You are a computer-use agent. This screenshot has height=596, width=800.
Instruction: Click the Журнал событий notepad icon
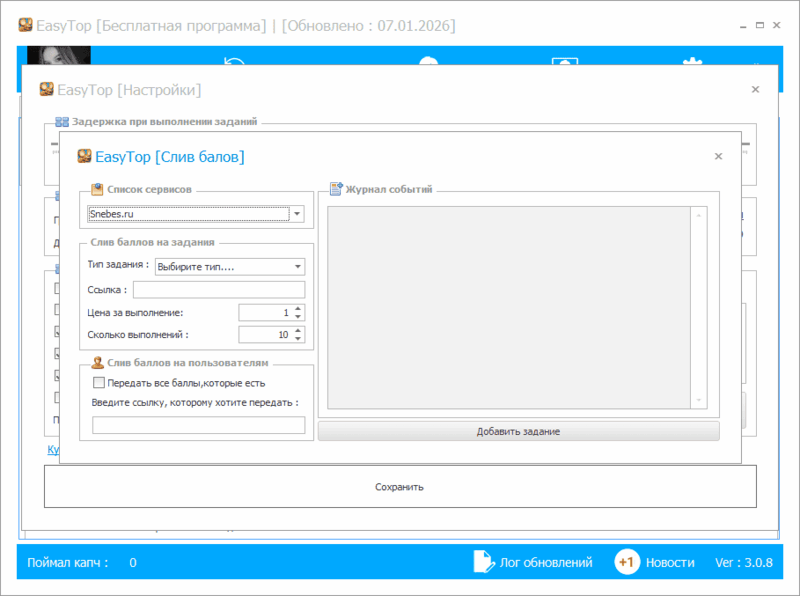pyautogui.click(x=336, y=188)
